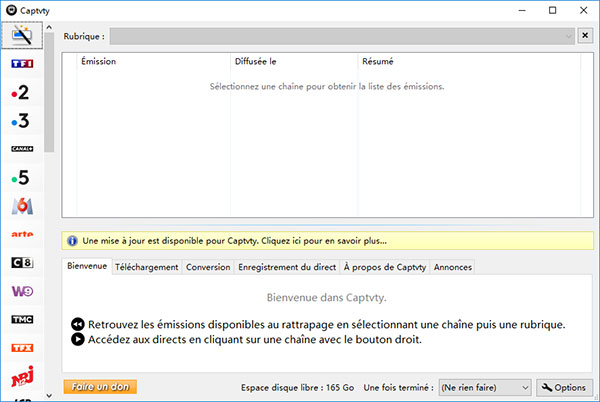Show the À propos de Captvty tab
This screenshot has width=600, height=402.
[x=385, y=267]
